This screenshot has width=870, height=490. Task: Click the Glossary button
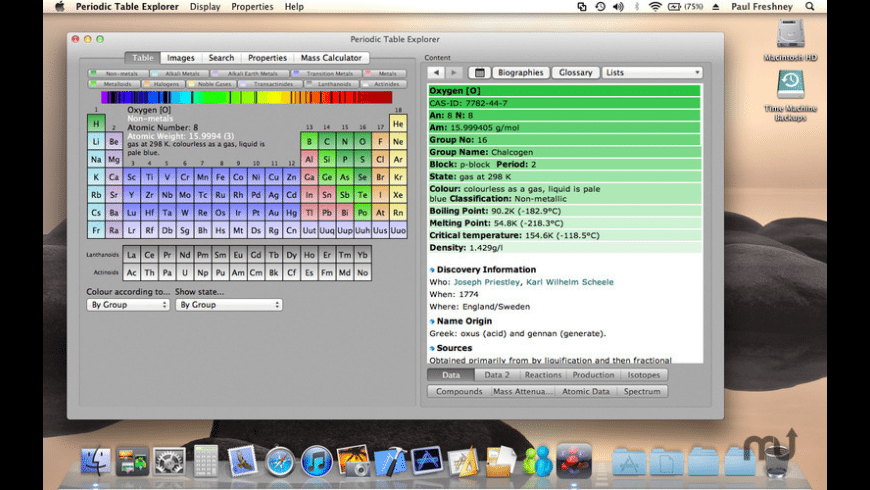(x=575, y=73)
